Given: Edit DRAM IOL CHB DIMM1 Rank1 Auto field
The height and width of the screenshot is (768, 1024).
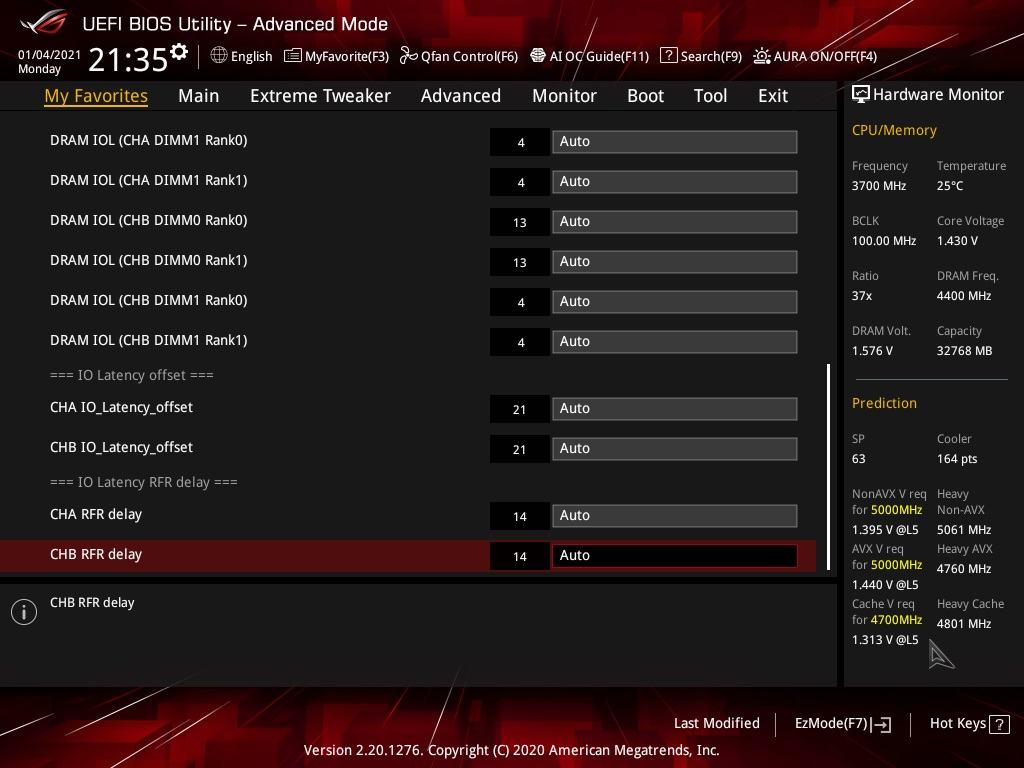Looking at the screenshot, I should coord(675,342).
